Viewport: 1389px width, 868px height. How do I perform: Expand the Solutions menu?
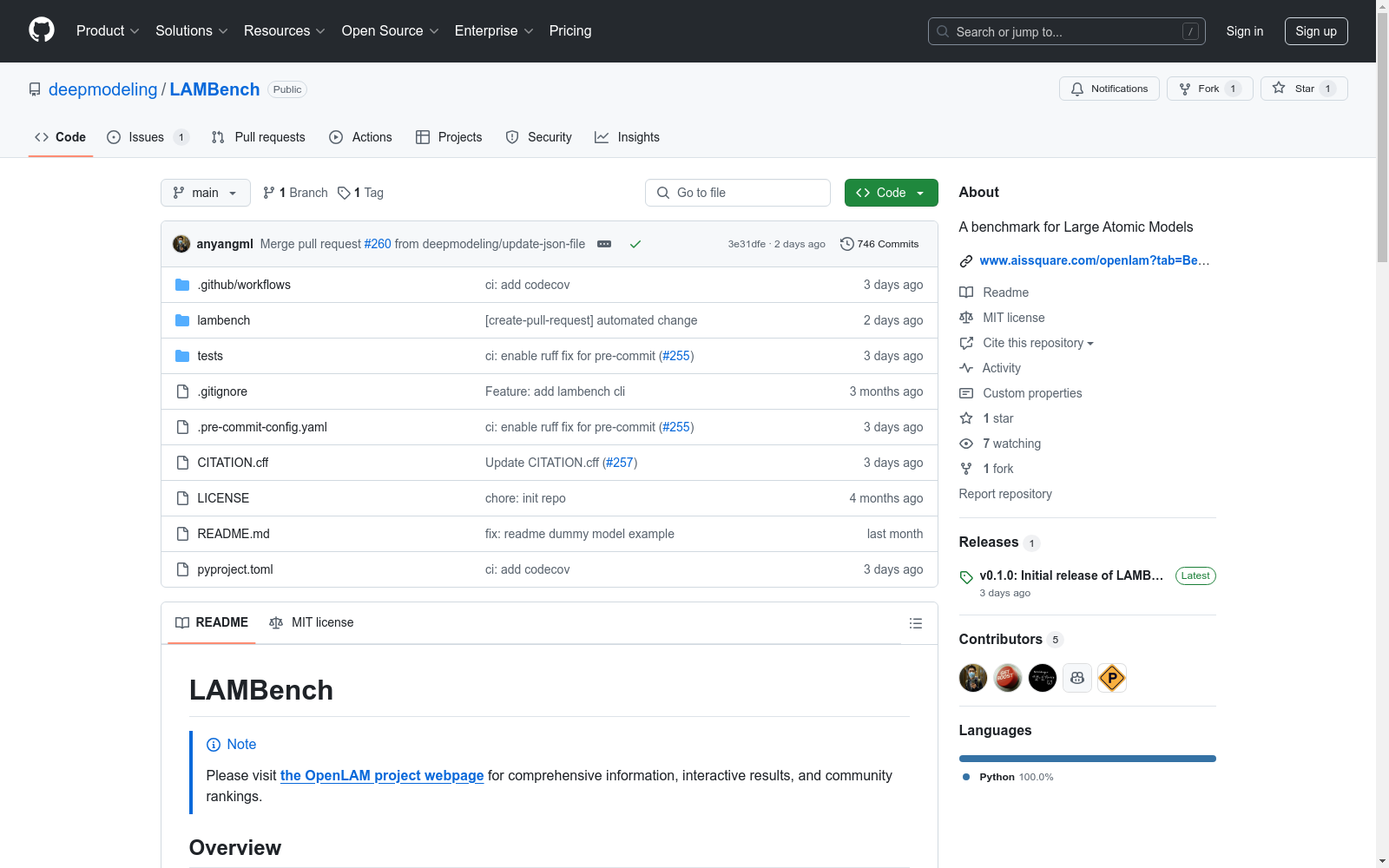click(x=192, y=31)
